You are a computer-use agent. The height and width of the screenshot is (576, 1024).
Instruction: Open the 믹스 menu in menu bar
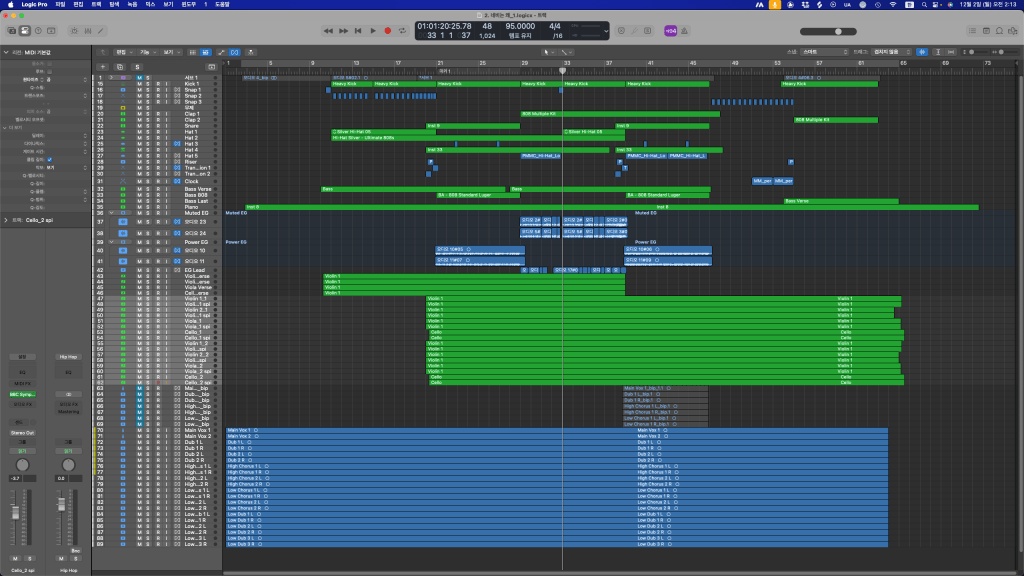pyautogui.click(x=149, y=5)
